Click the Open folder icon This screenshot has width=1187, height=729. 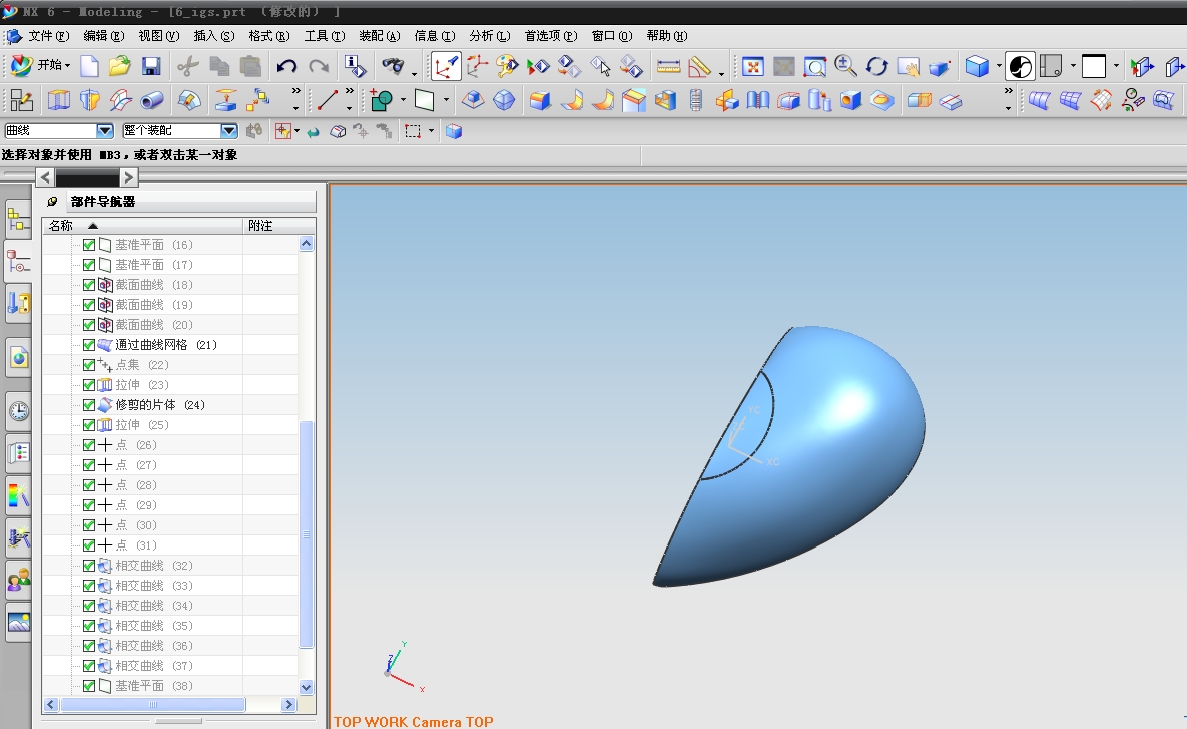pos(120,67)
